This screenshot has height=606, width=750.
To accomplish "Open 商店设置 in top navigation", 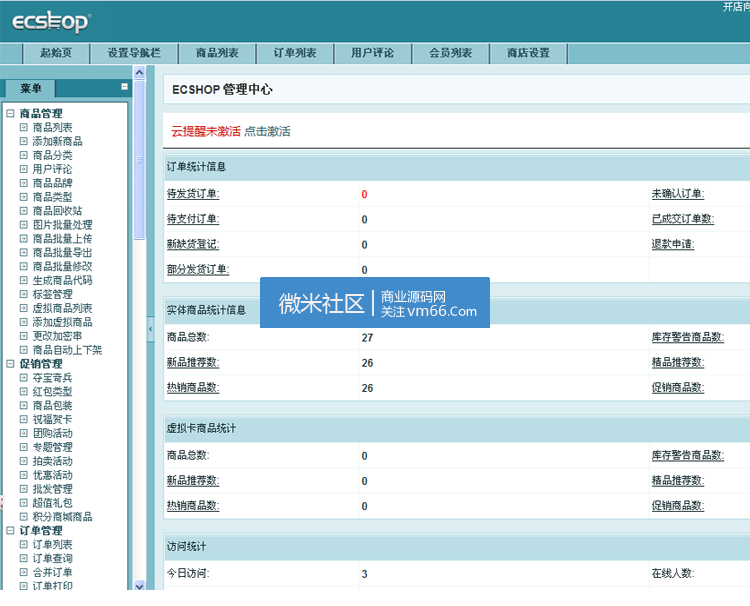I will click(x=529, y=53).
